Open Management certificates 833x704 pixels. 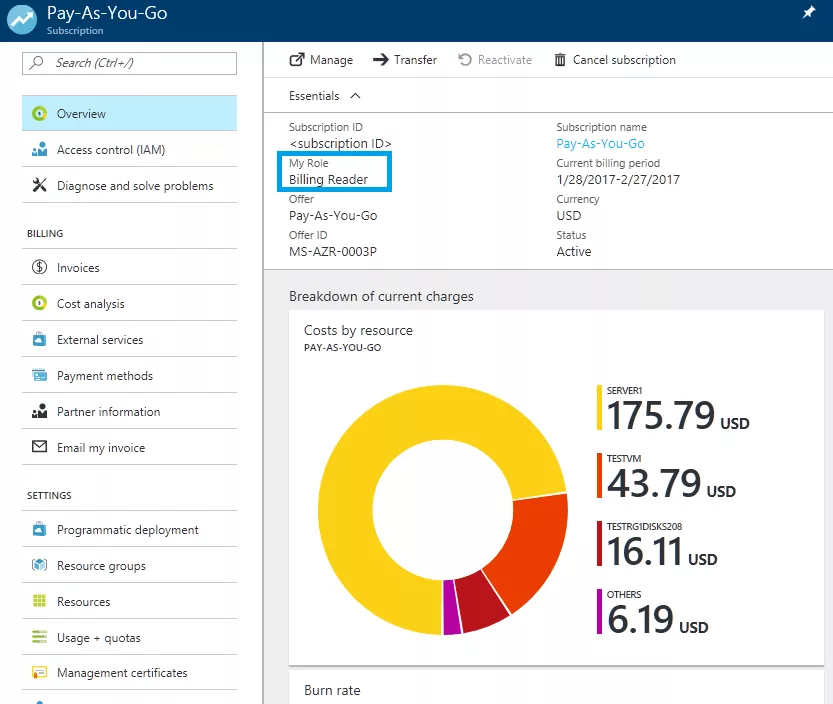coord(129,673)
